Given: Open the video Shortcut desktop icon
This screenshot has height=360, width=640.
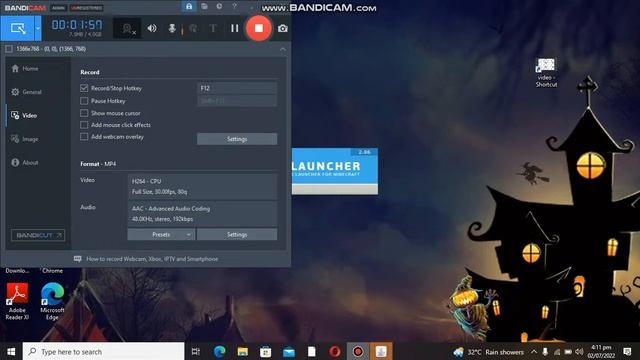Looking at the screenshot, I should [546, 73].
